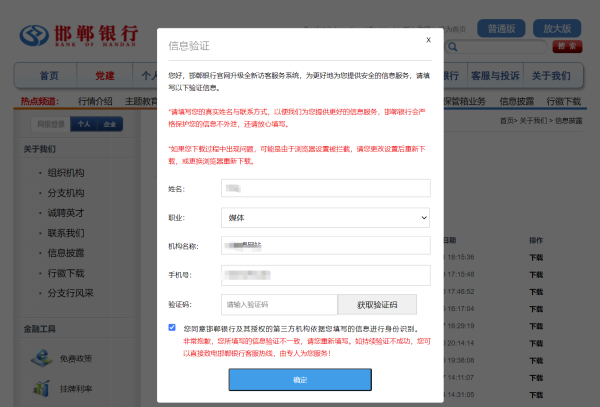Viewport: 600px width, 407px height.
Task: Click 下载 in the 20:14:14 row
Action: tap(536, 343)
